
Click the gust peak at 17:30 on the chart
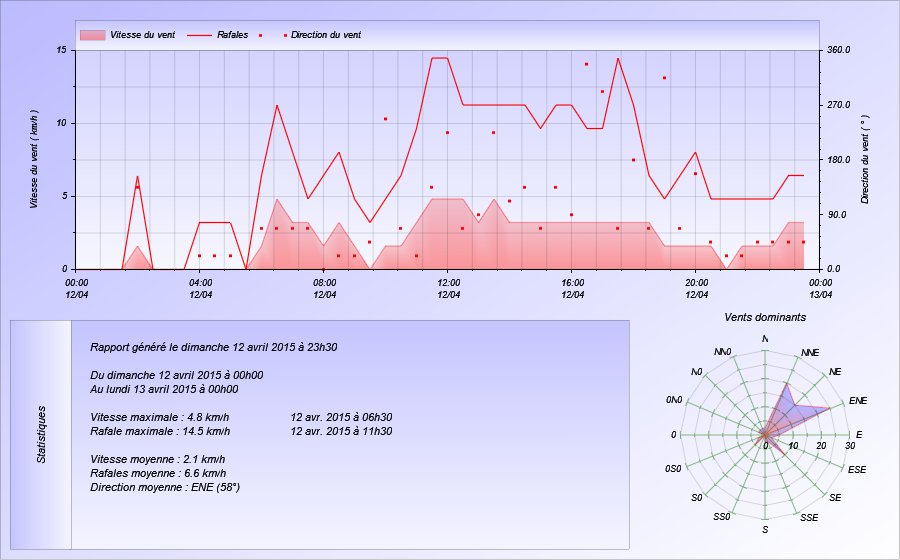pos(618,58)
